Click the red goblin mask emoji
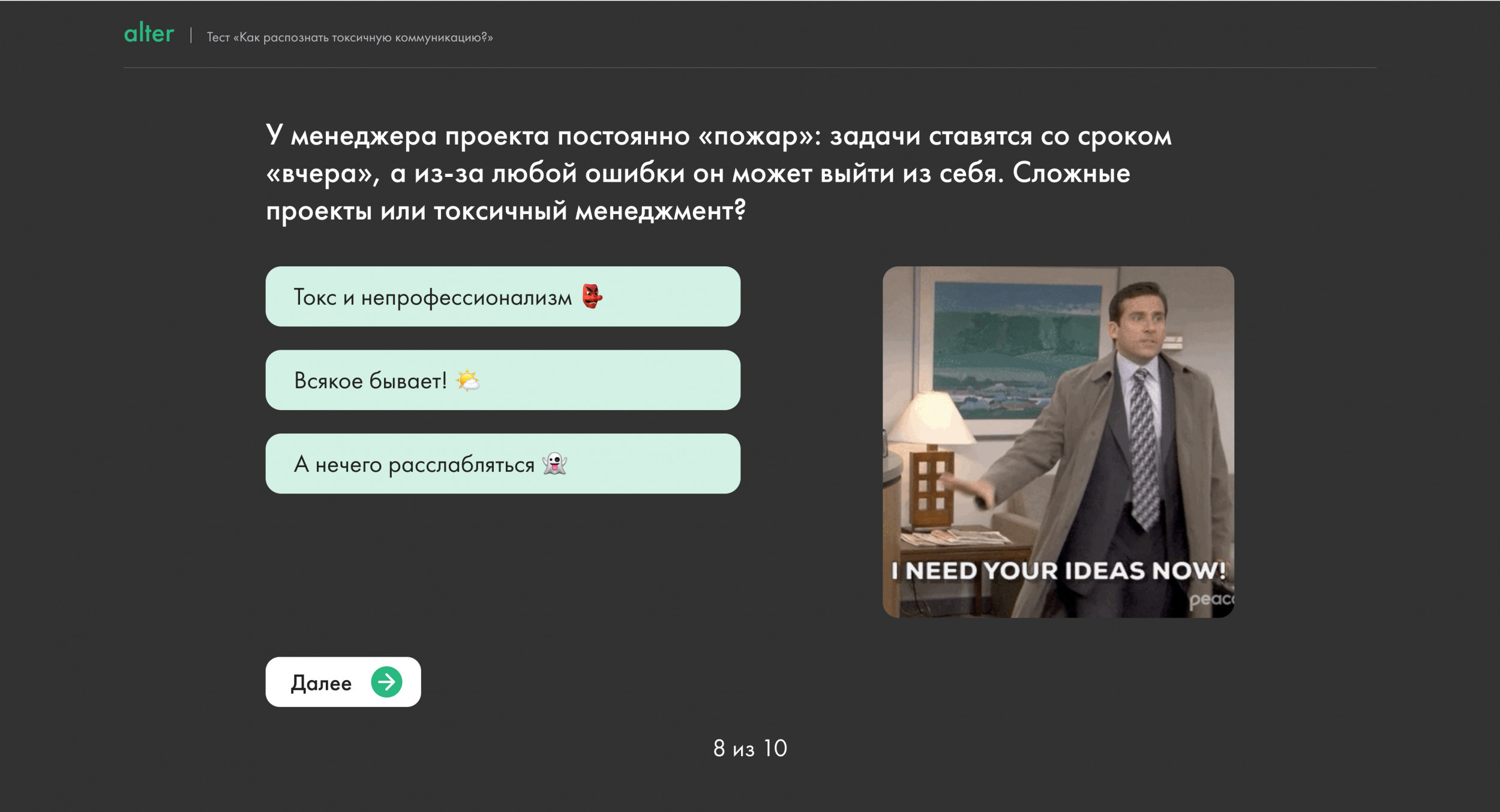This screenshot has height=812, width=1500. 592,296
